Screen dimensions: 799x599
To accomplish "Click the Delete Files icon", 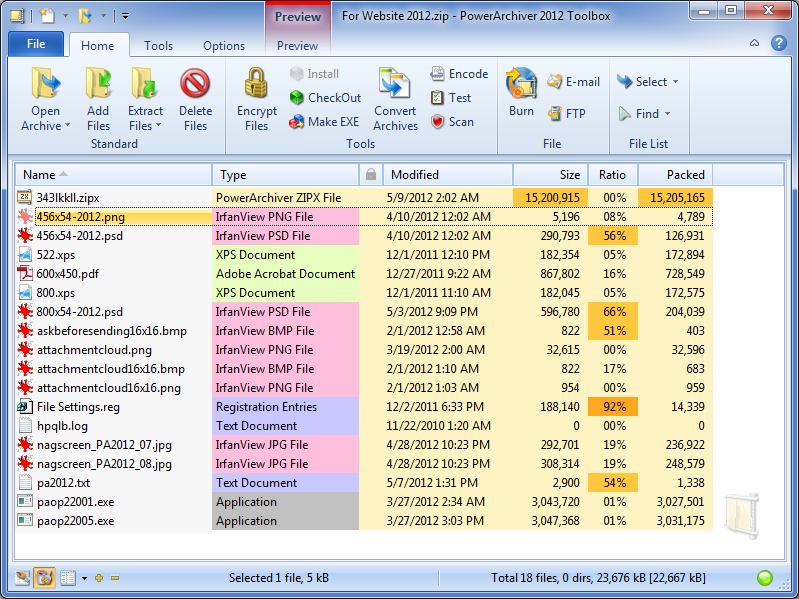I will coord(195,83).
